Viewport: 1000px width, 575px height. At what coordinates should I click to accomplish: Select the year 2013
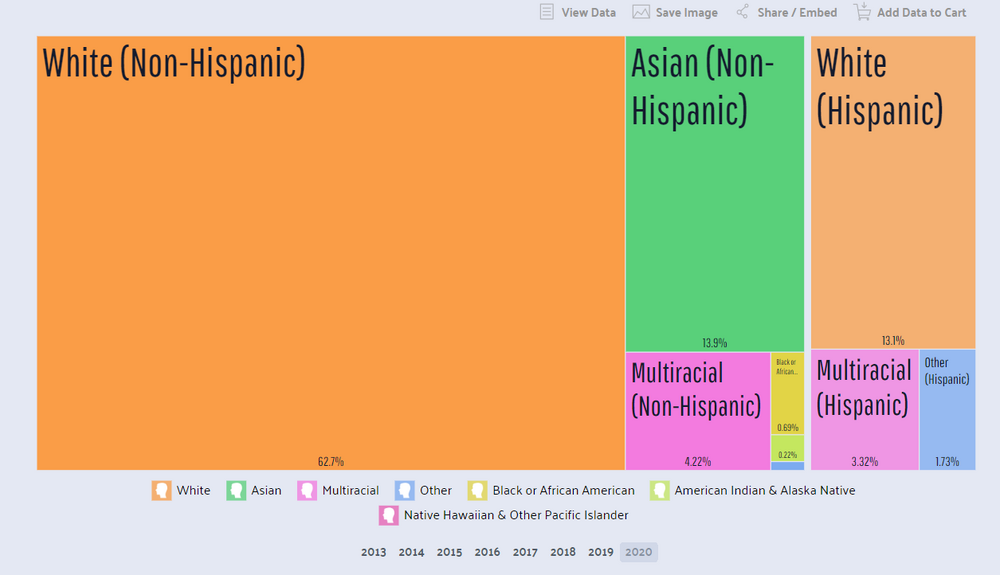tap(373, 552)
